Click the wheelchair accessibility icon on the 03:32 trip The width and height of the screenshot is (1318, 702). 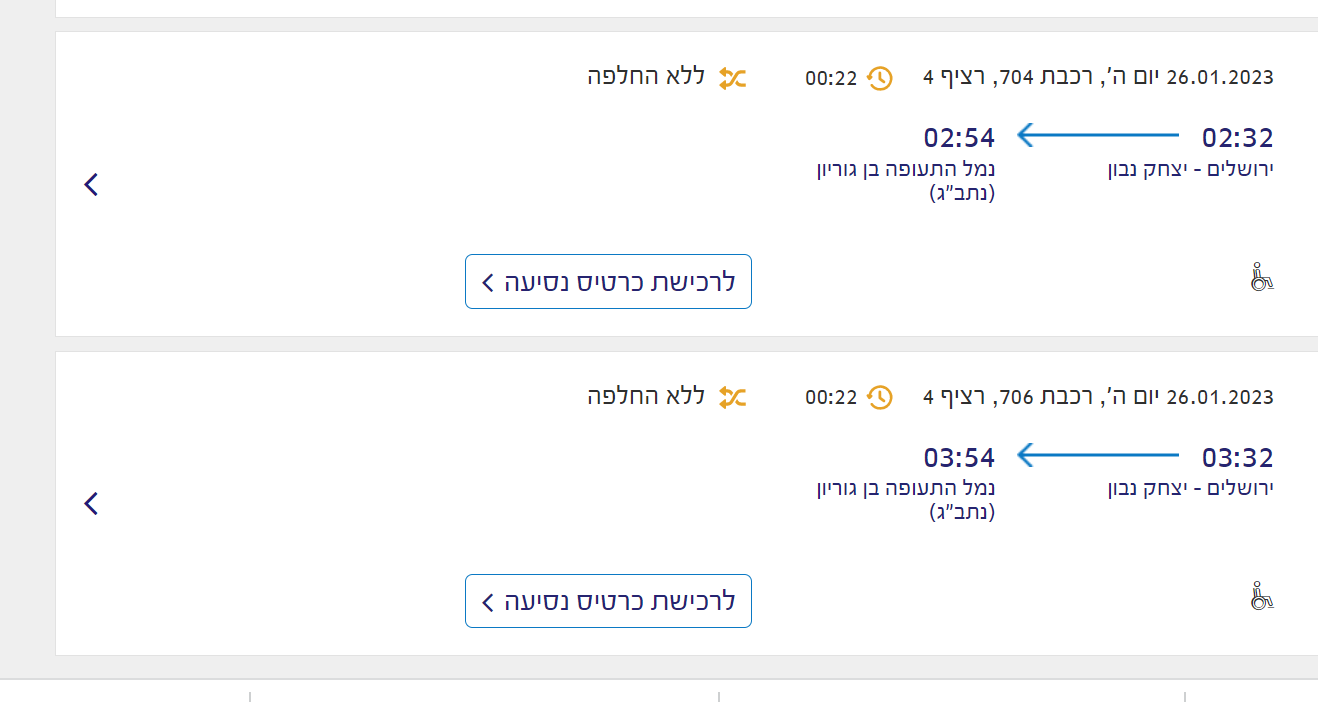coord(1262,597)
